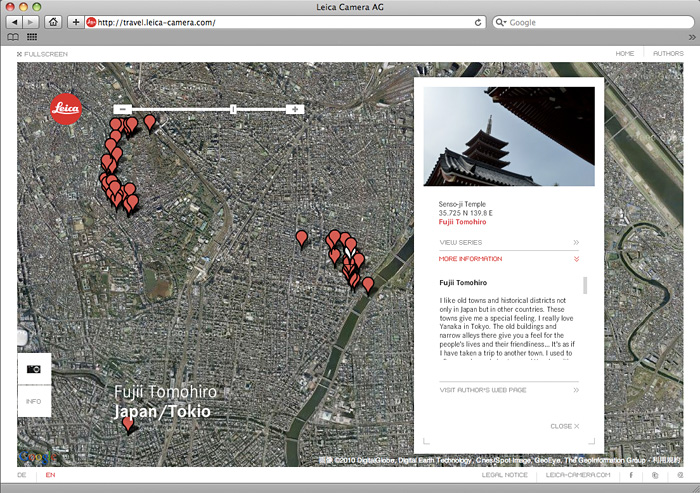
Task: Click the bold Fujii Tomohiro heading in info text
Action: (463, 283)
